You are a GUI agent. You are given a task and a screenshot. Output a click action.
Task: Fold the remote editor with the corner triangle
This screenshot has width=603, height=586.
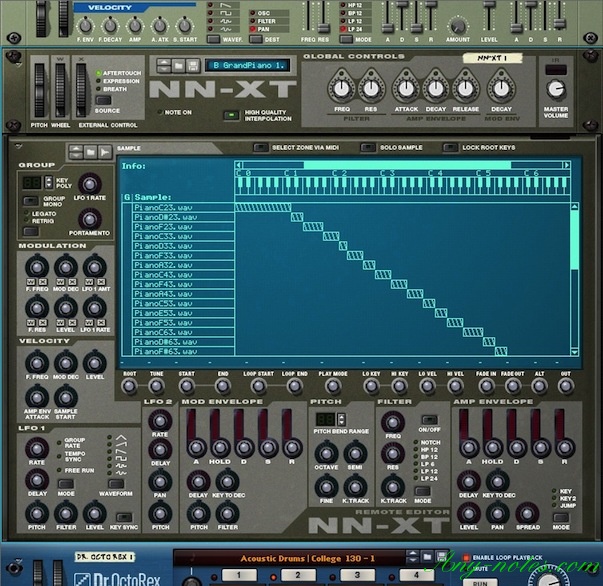click(18, 146)
